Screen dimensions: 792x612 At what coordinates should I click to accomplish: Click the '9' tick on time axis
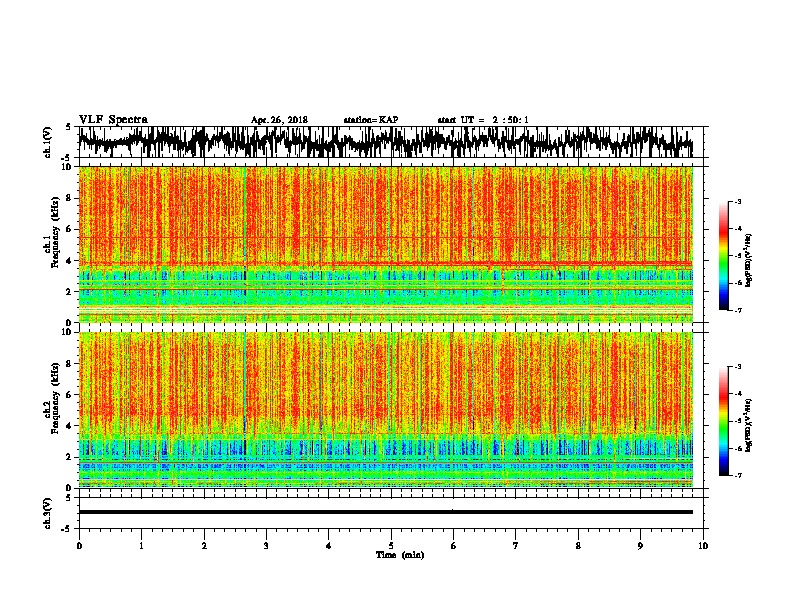point(640,546)
